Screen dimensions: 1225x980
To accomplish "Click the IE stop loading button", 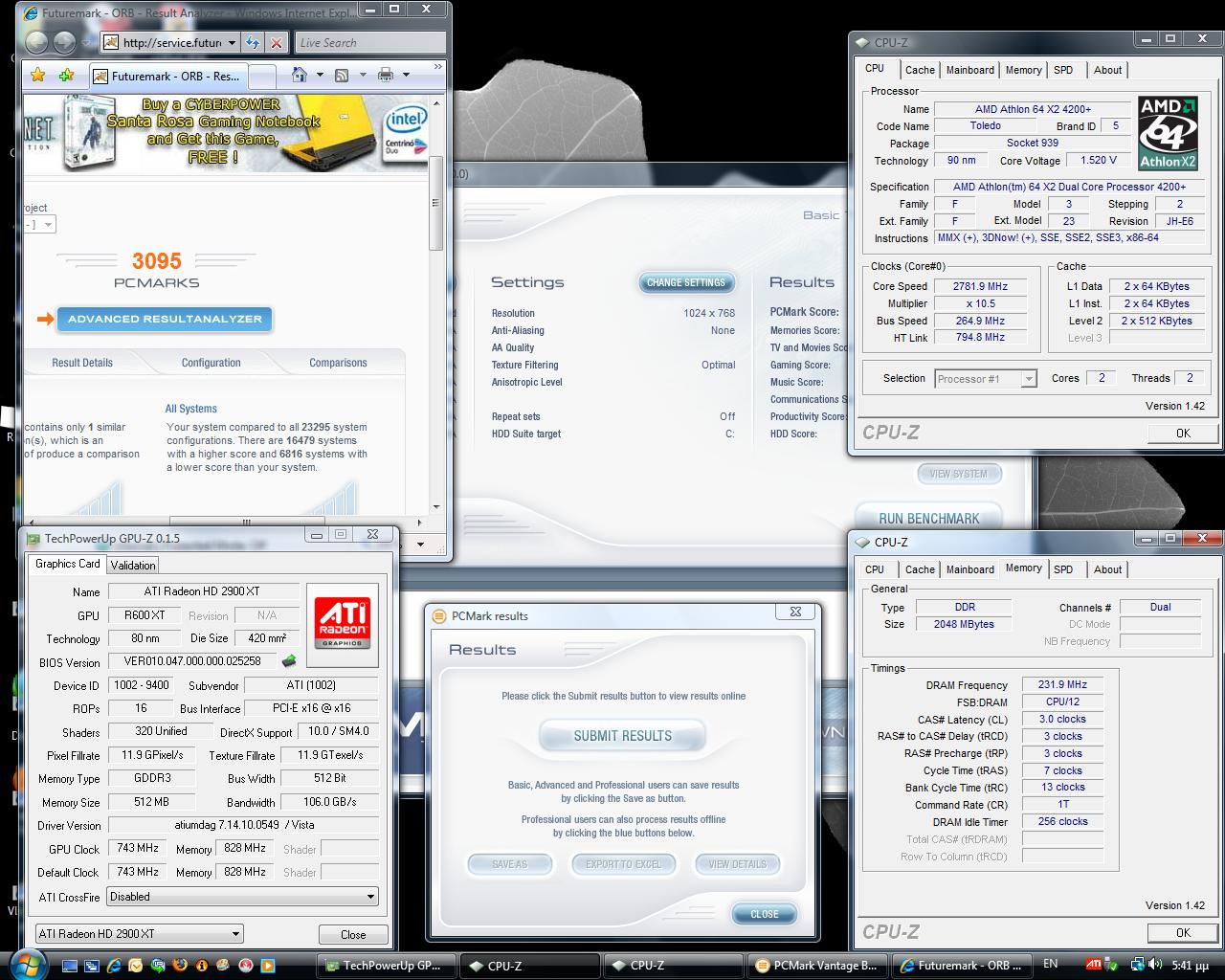I will 277,42.
